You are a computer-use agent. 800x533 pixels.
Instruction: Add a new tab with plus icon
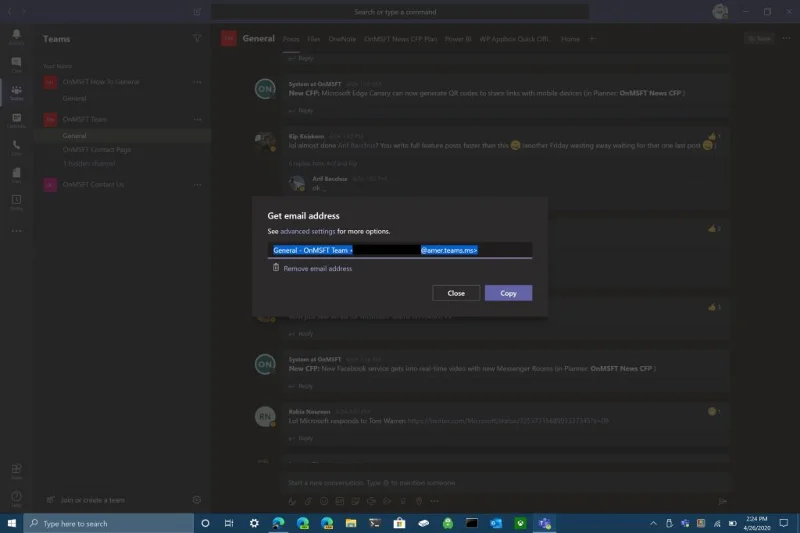point(592,39)
